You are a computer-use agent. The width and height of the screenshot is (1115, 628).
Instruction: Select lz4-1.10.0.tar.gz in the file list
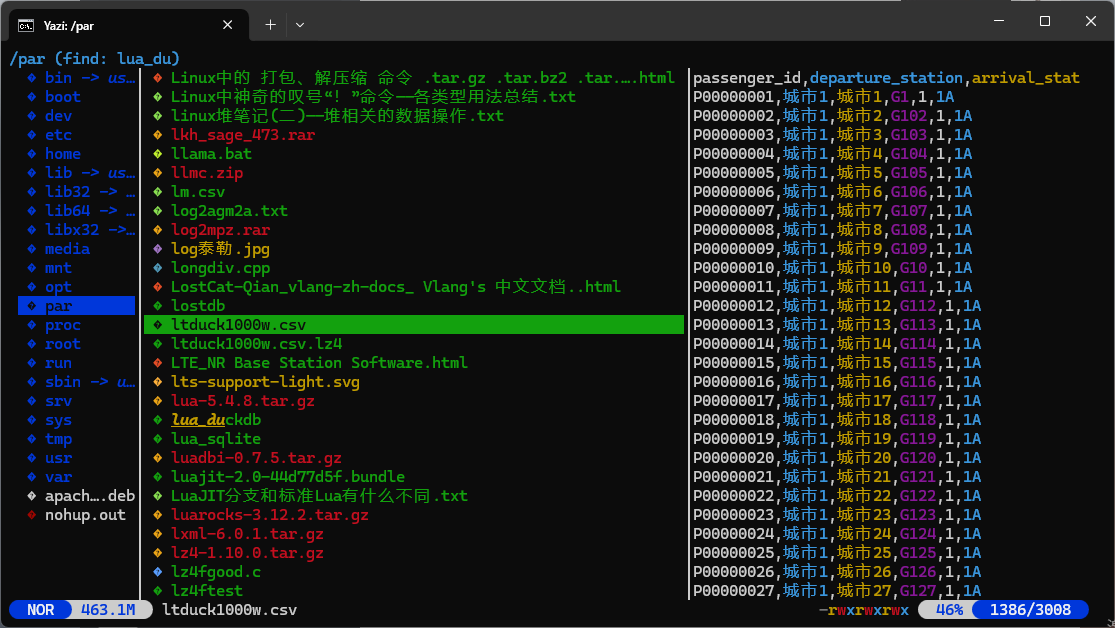pos(414,553)
